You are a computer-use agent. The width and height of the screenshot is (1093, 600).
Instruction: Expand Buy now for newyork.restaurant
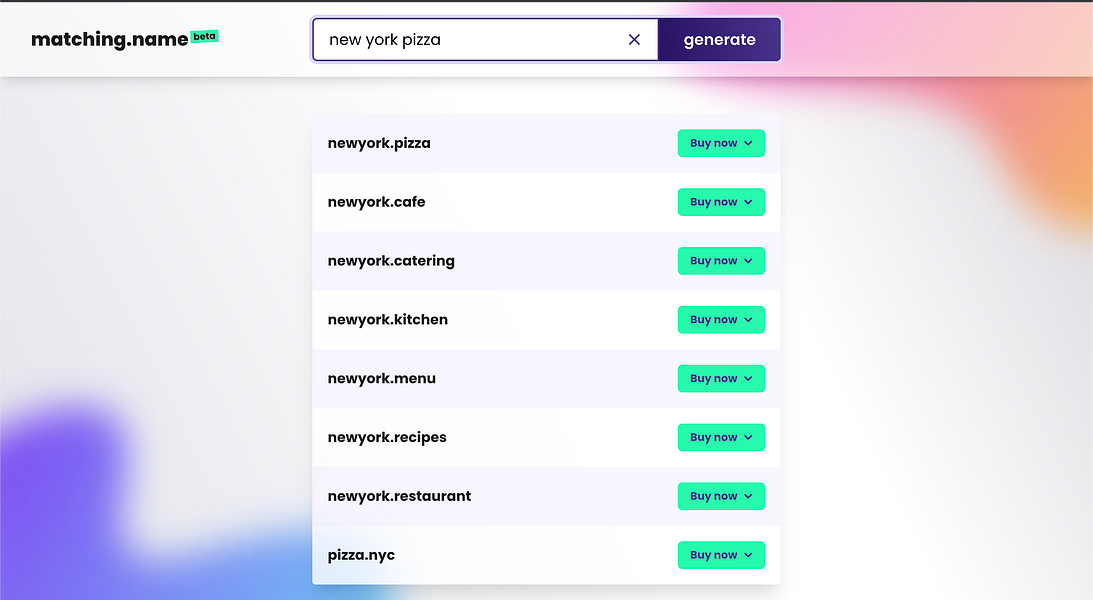pos(721,496)
